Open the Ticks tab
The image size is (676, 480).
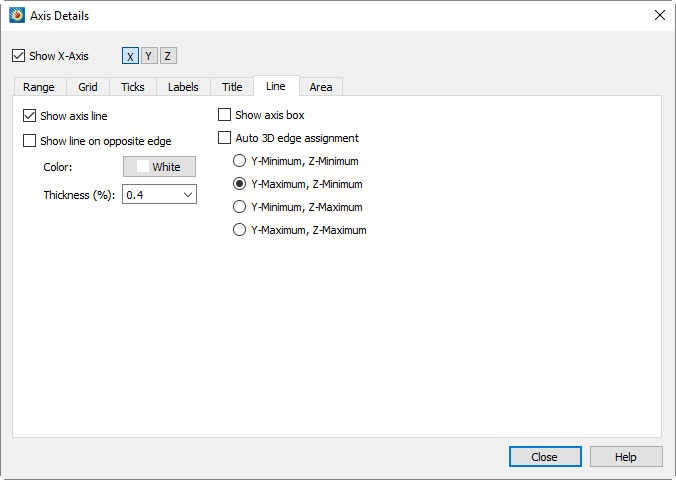(133, 87)
